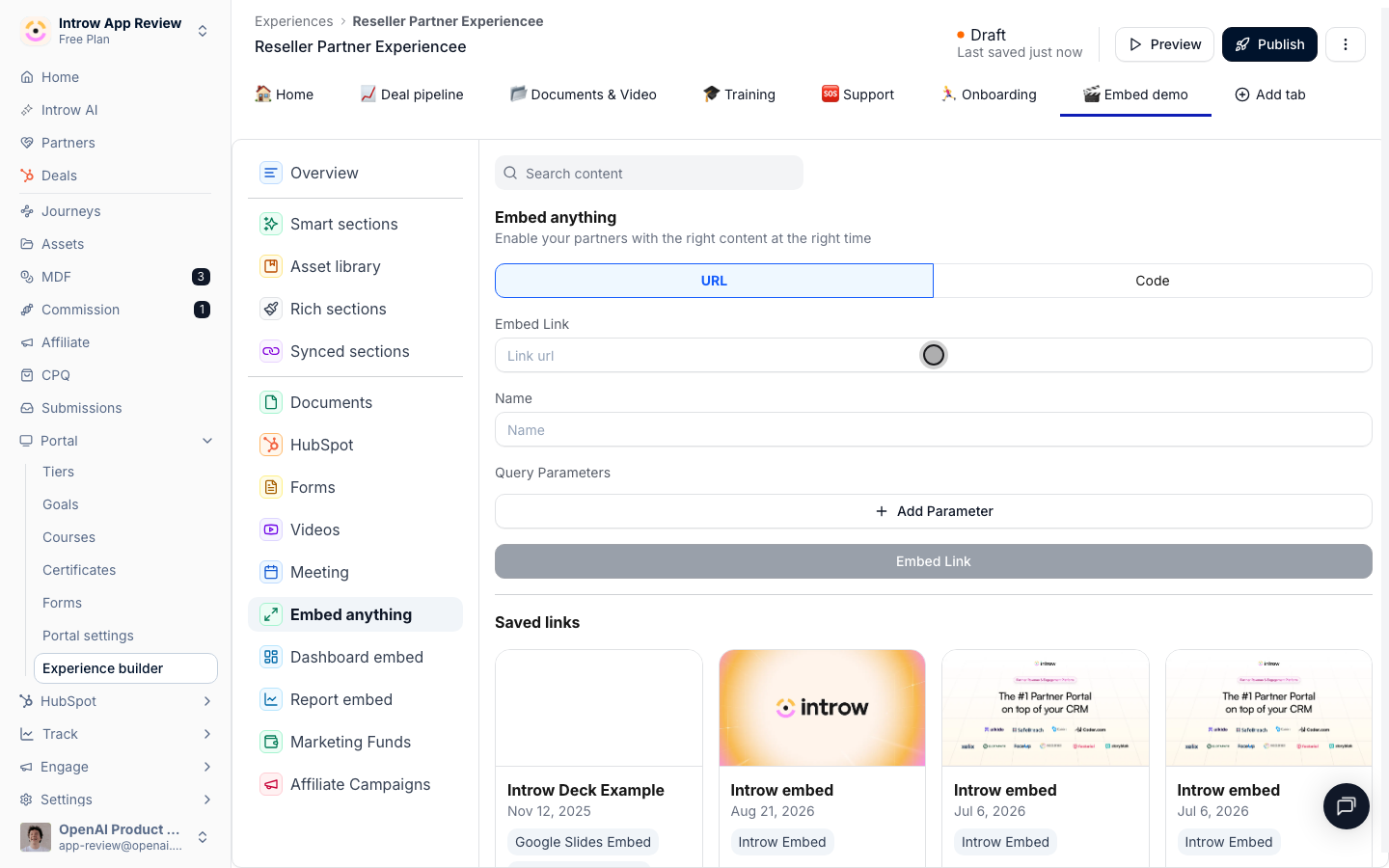Select the Affiliate Campaigns megaphone icon

click(271, 784)
